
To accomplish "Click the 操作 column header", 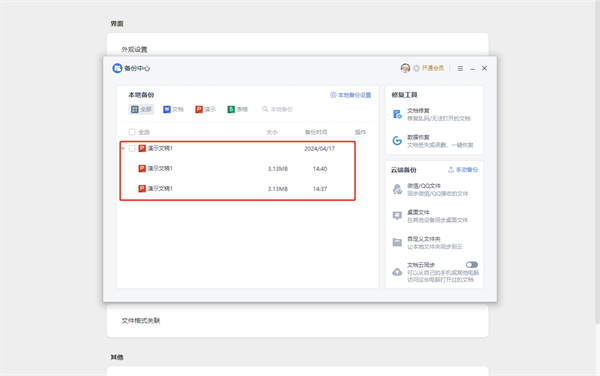I will [360, 132].
